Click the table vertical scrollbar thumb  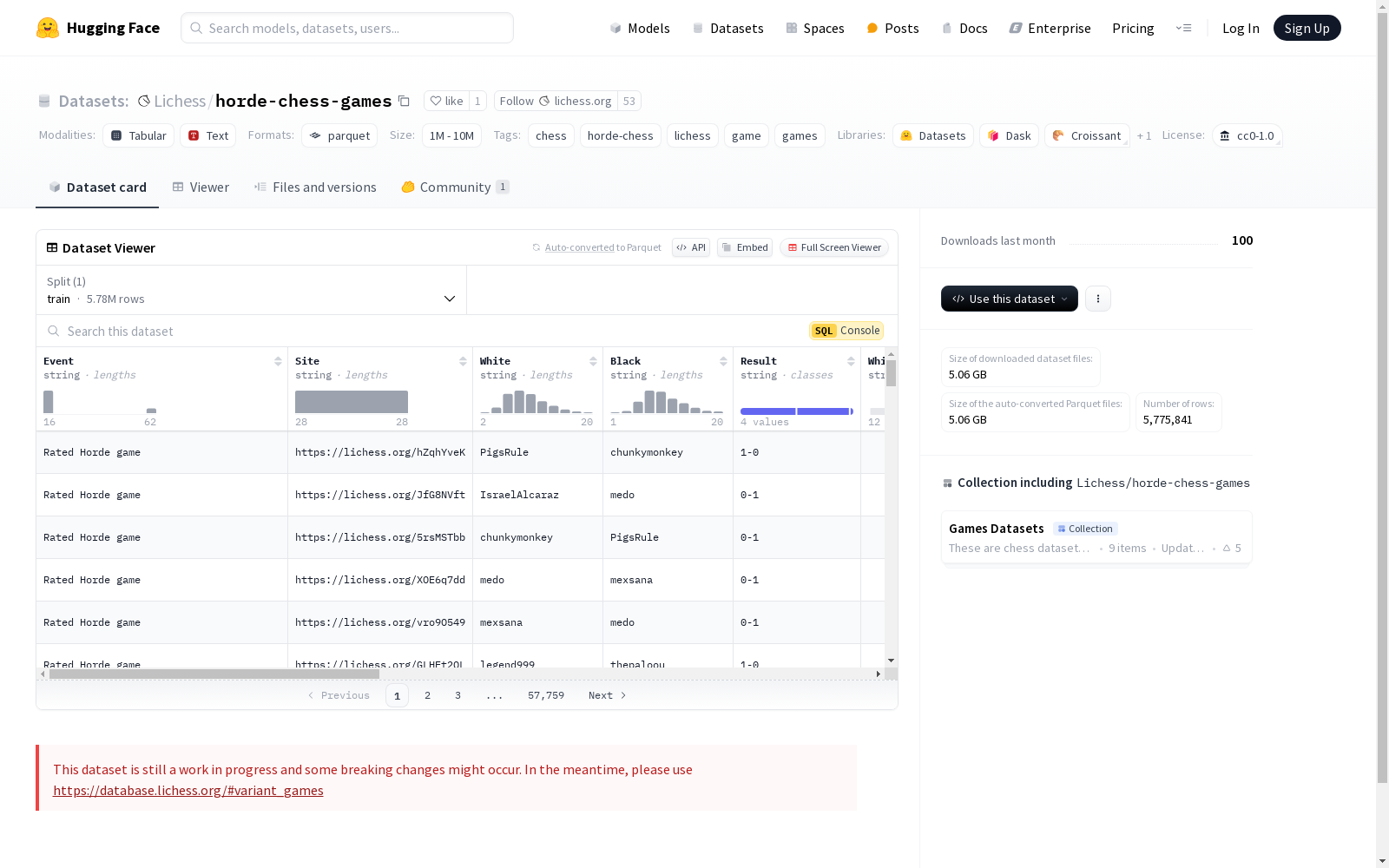click(891, 373)
